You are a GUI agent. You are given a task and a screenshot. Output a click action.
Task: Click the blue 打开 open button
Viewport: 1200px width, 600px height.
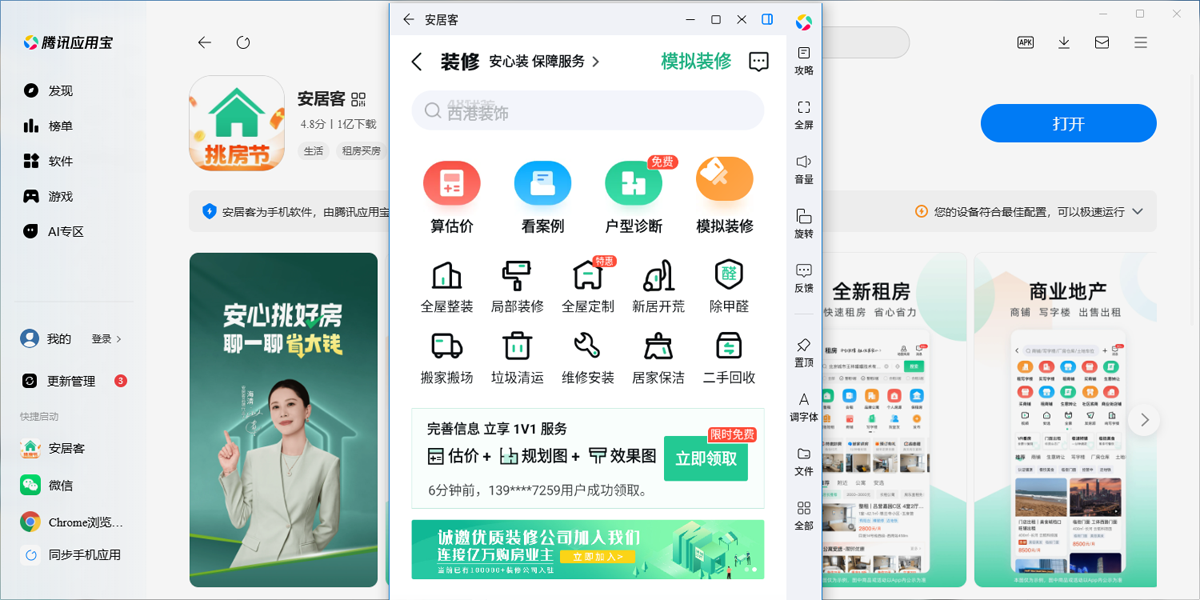tap(1068, 124)
